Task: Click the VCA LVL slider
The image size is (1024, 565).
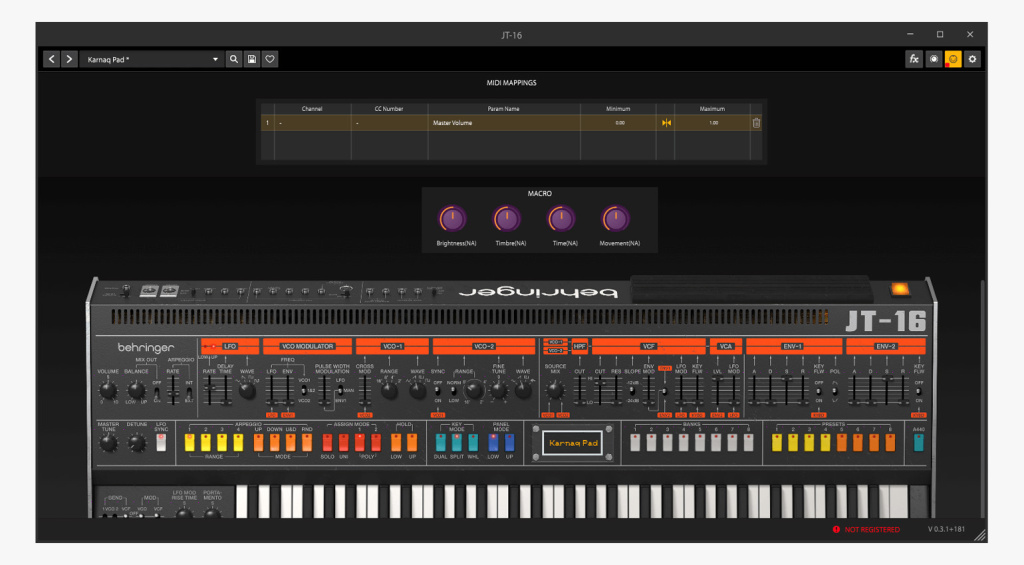Action: coord(718,390)
